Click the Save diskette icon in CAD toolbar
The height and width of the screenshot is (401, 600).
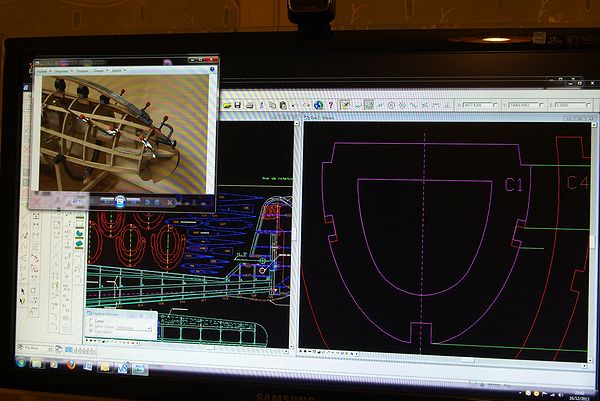pyautogui.click(x=238, y=105)
